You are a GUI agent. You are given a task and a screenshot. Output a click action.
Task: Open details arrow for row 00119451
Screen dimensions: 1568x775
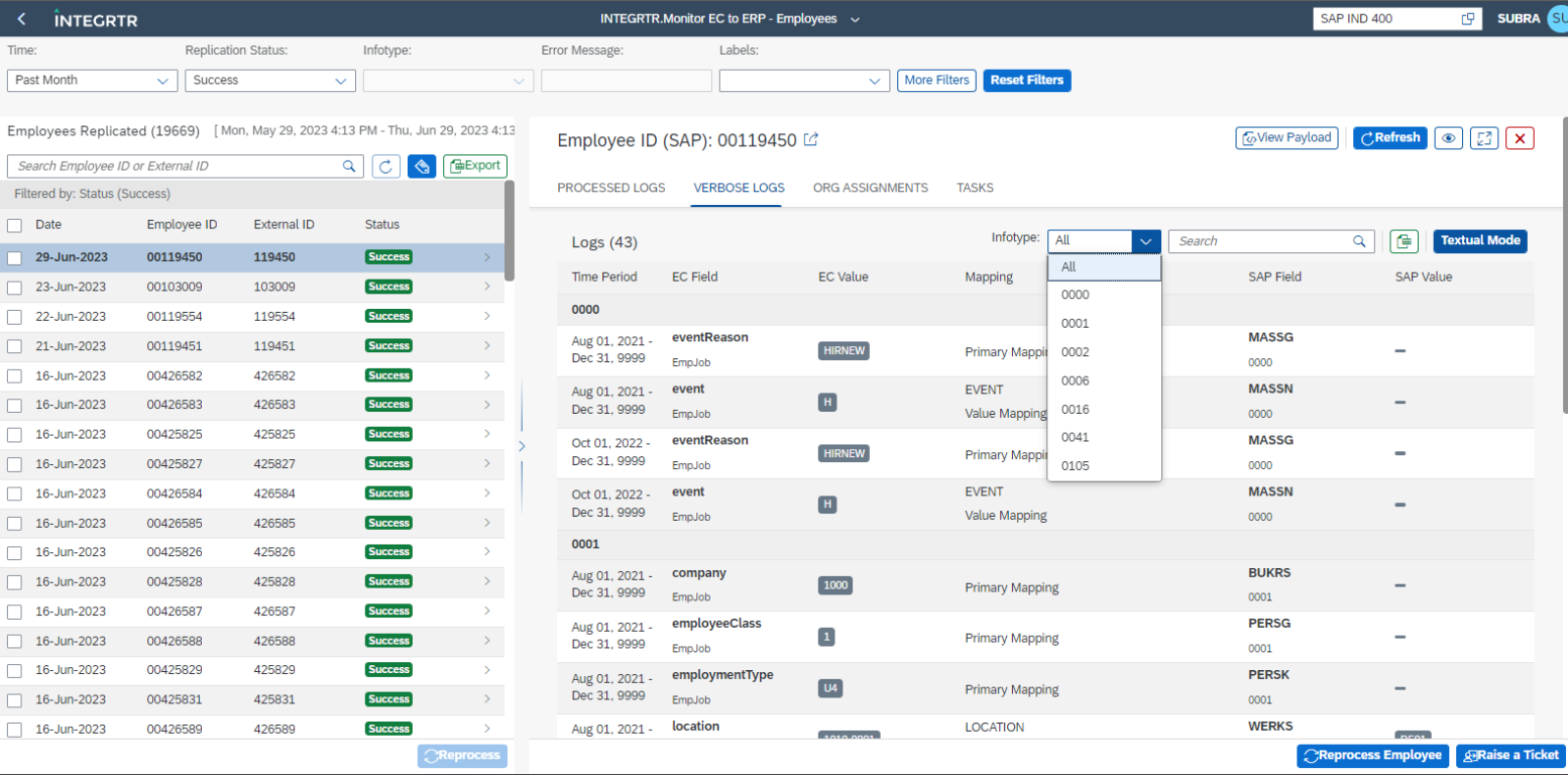[487, 345]
